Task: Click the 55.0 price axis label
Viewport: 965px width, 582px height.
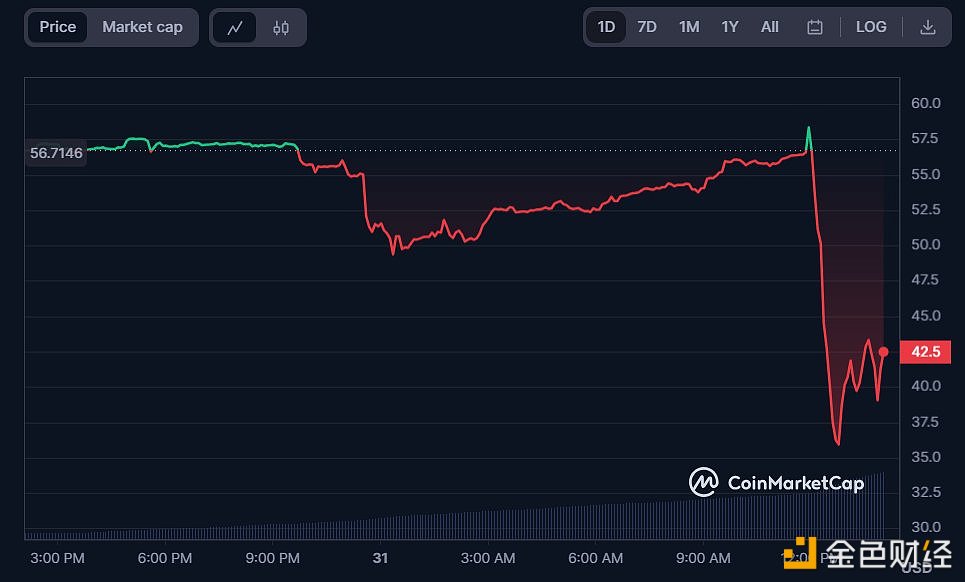Action: click(926, 175)
